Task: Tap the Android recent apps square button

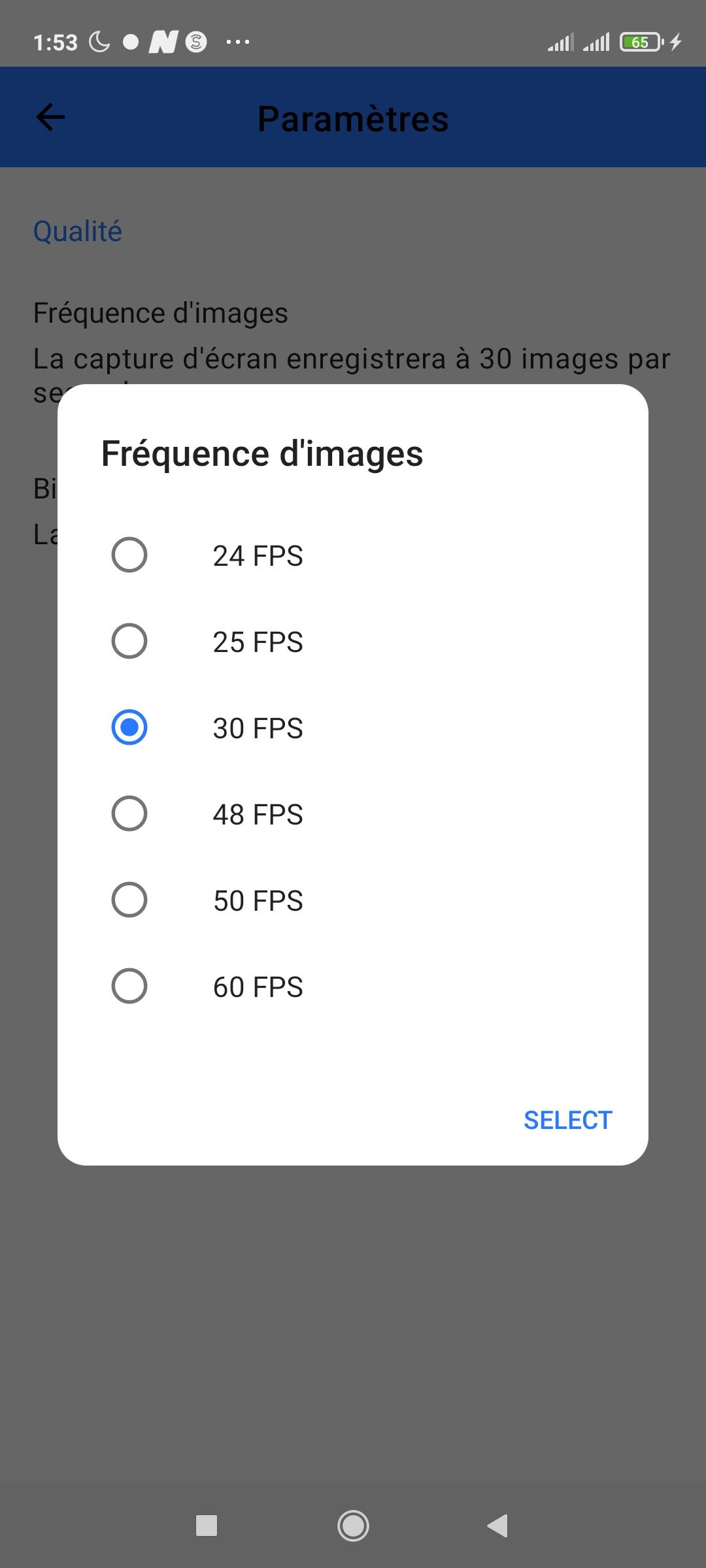Action: 207,1526
